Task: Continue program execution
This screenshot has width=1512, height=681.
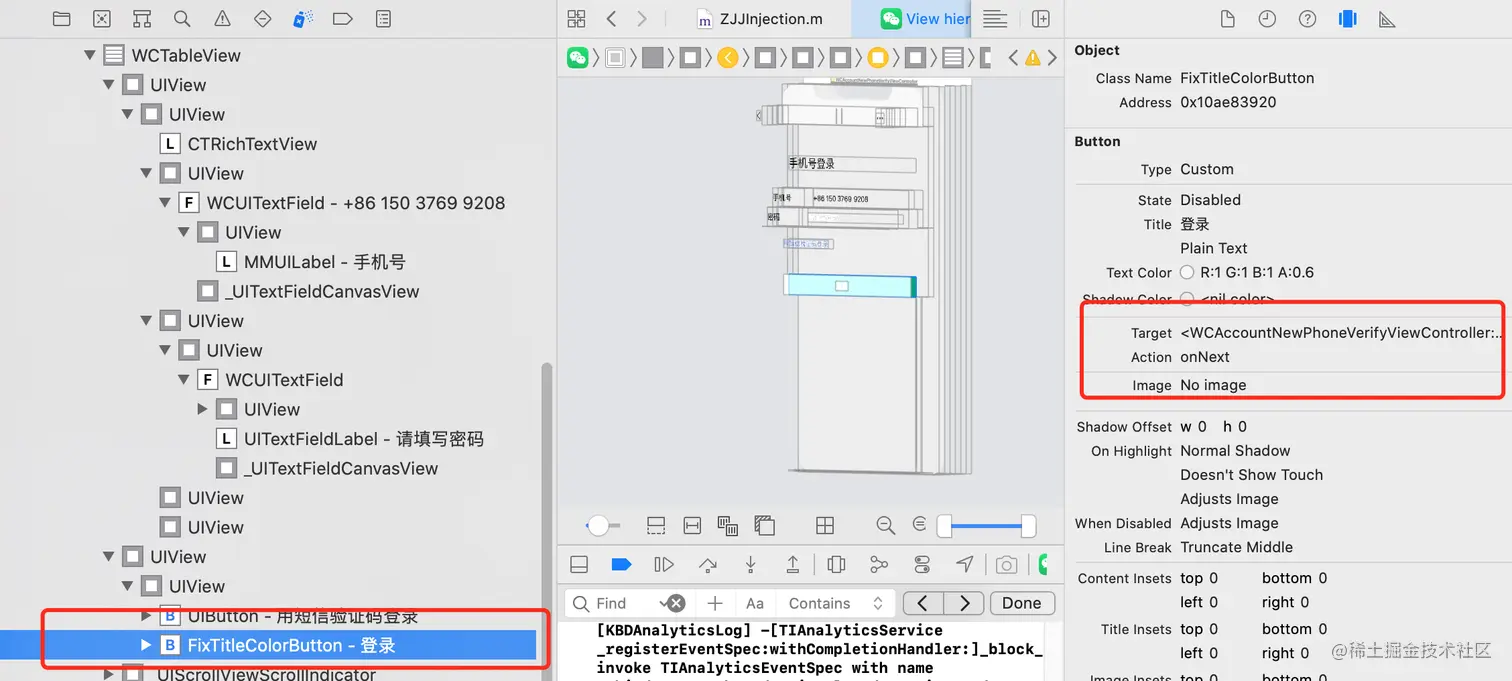Action: 664,565
